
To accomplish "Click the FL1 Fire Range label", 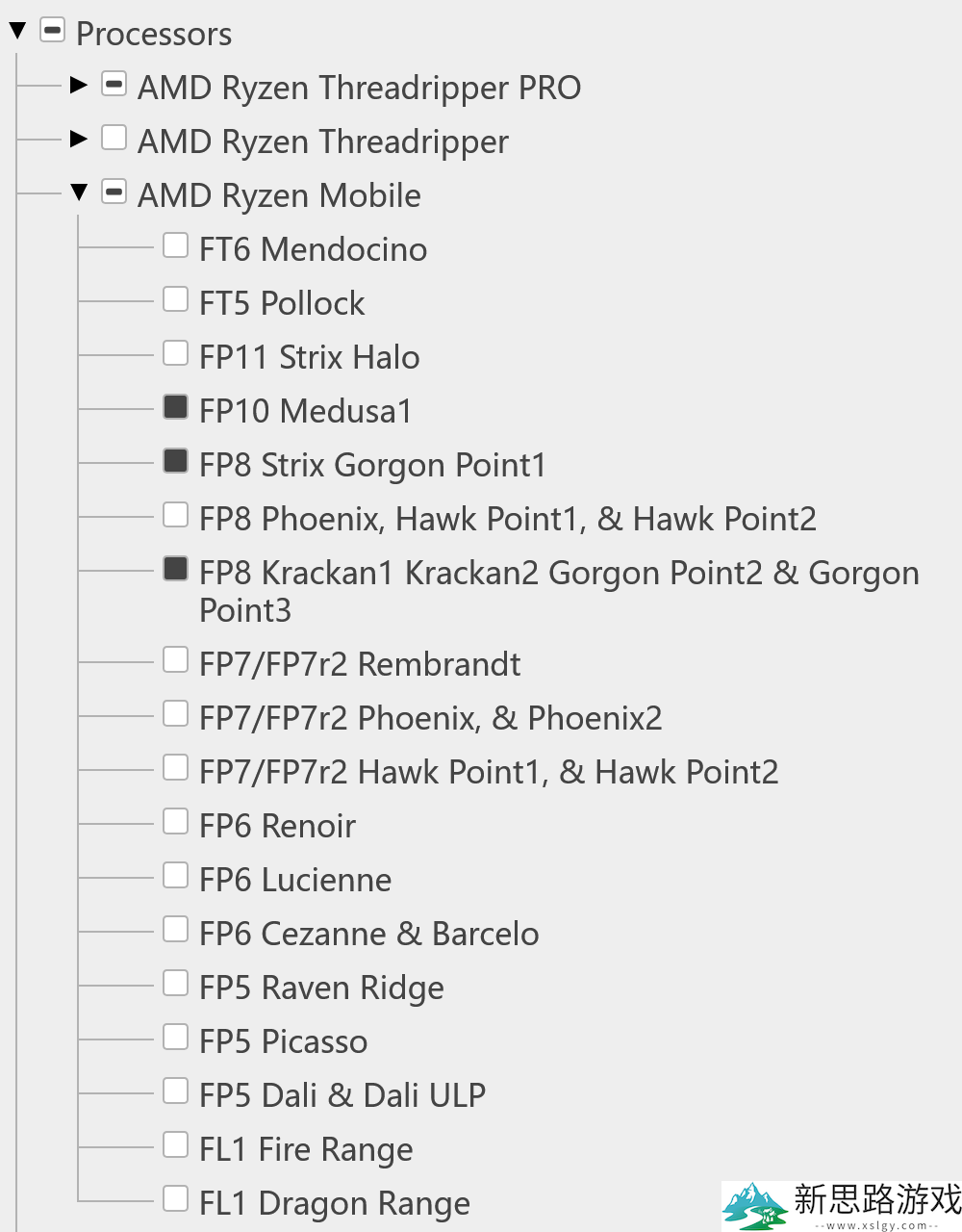I will [x=306, y=1149].
